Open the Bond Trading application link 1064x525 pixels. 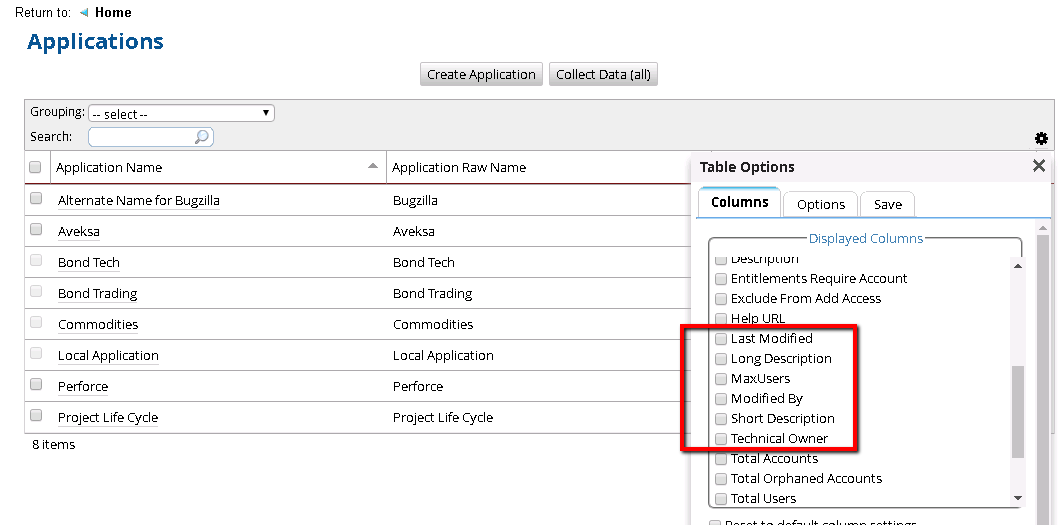coord(97,293)
